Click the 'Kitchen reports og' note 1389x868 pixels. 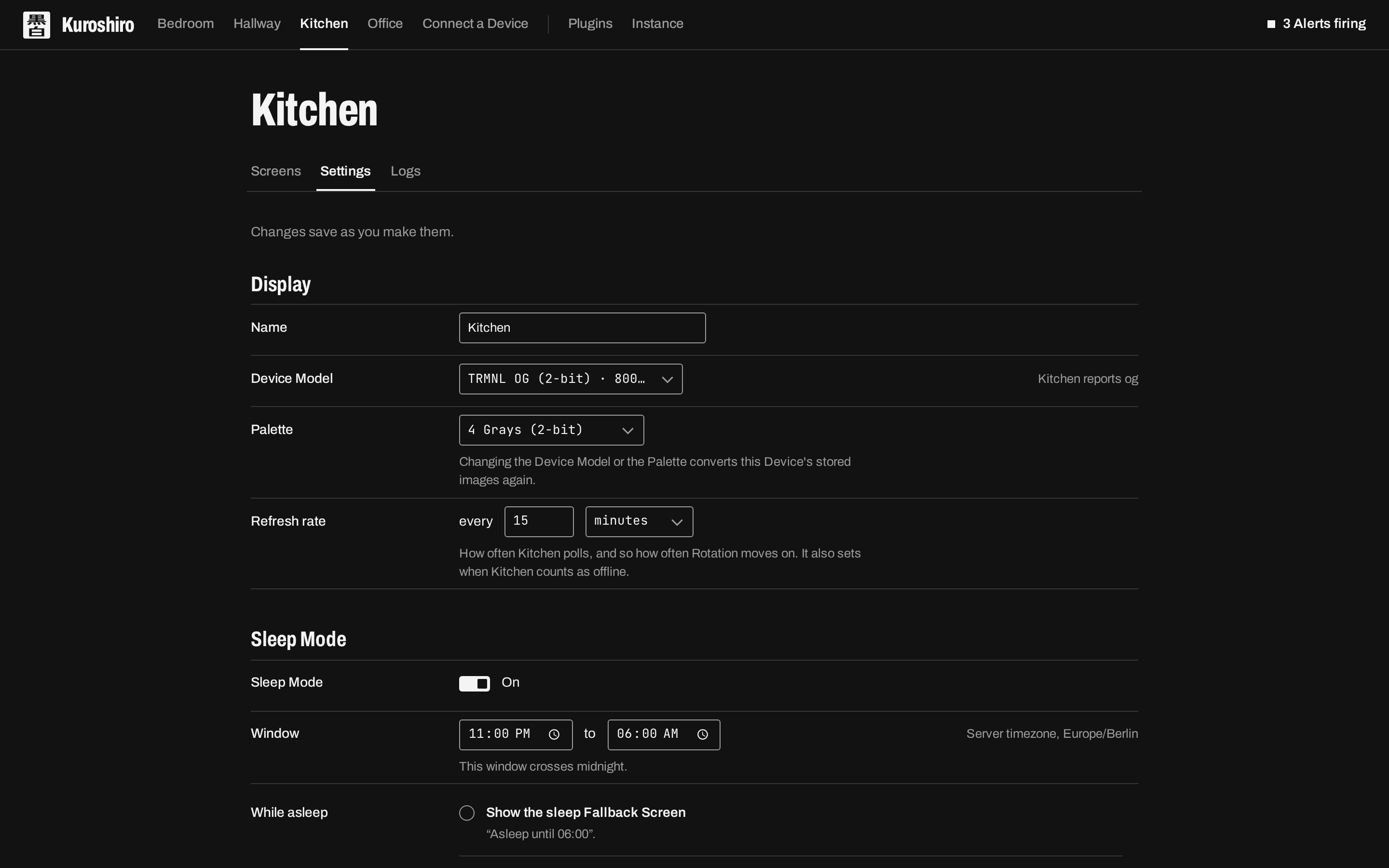pyautogui.click(x=1088, y=379)
